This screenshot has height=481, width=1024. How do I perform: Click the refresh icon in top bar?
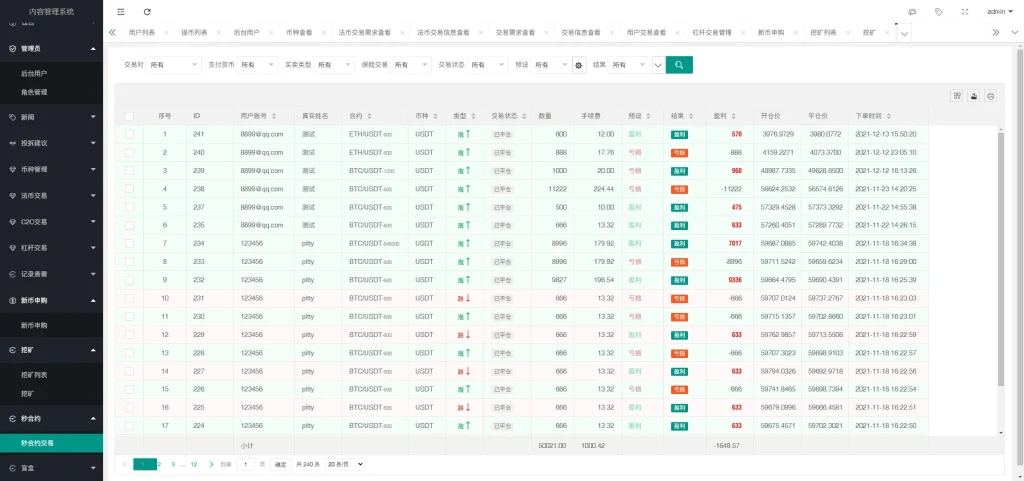(x=148, y=12)
